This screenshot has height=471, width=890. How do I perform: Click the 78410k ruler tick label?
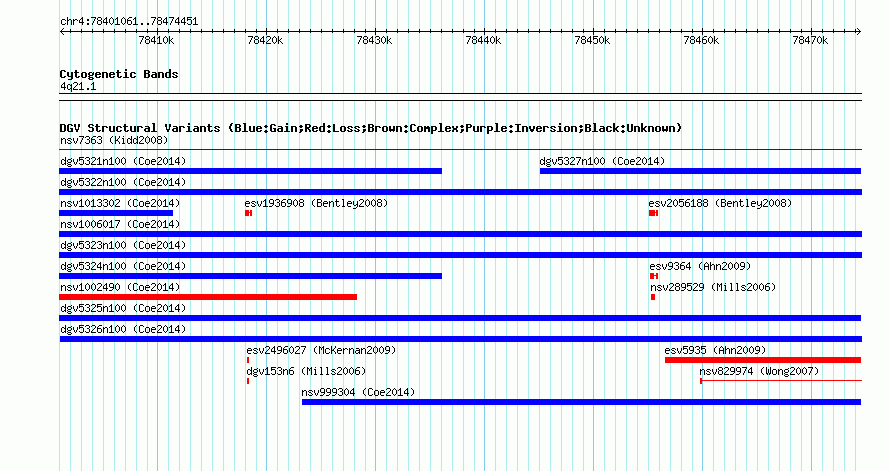click(x=156, y=40)
